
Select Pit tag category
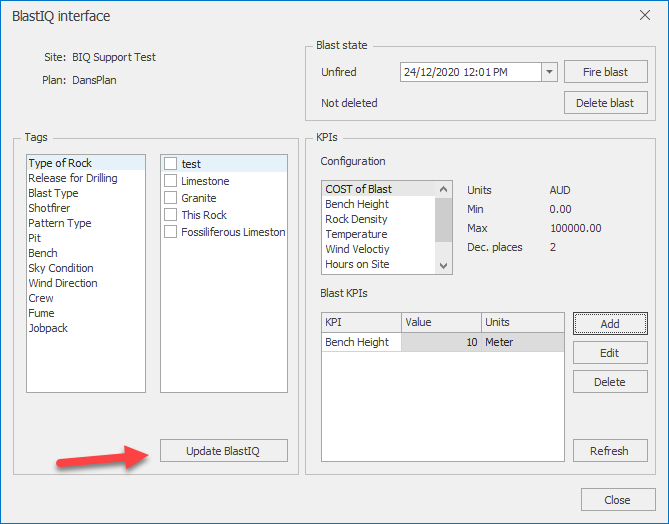tap(86, 238)
